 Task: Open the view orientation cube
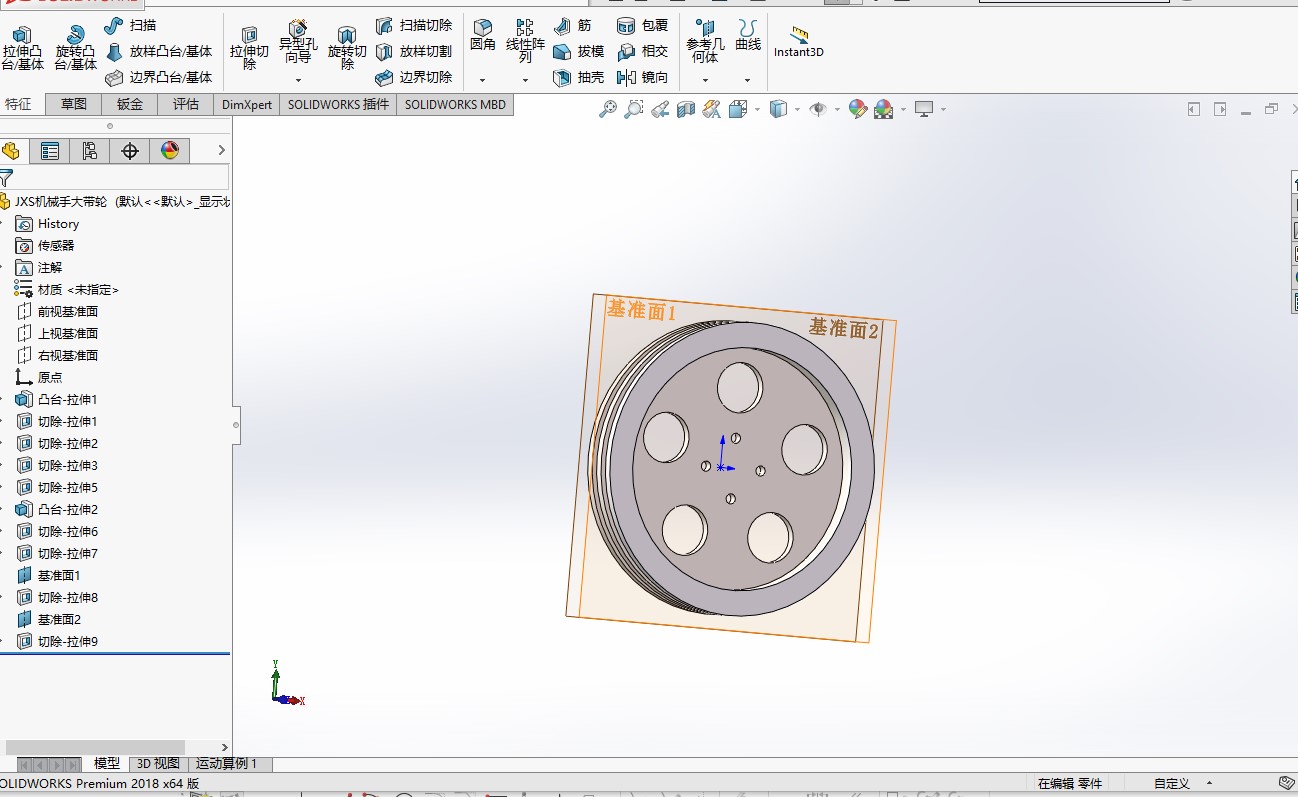[x=738, y=110]
